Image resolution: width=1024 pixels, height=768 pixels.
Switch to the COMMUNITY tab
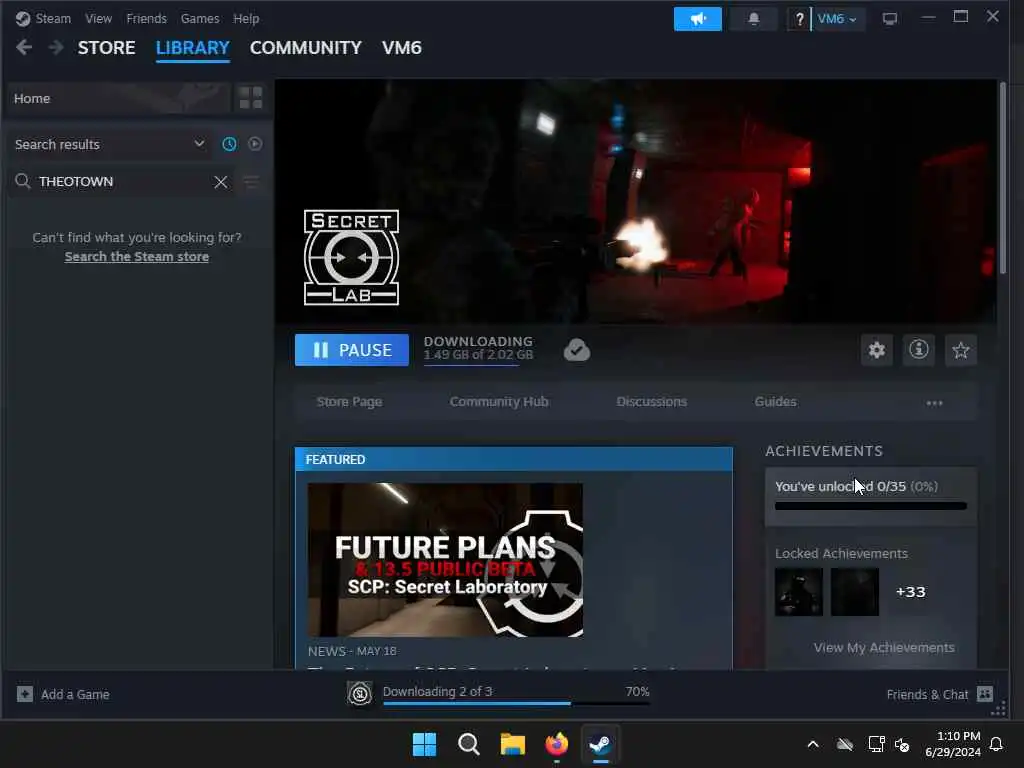coord(306,48)
